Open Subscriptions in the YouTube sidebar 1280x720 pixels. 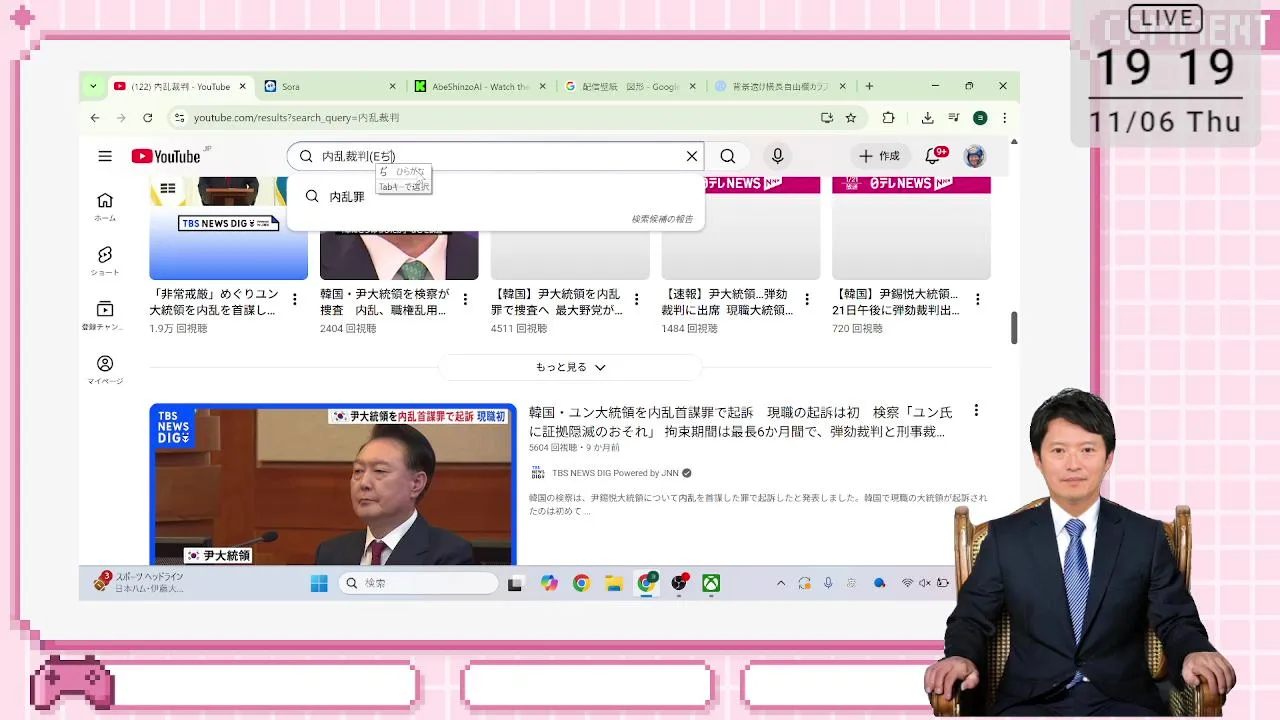(105, 316)
